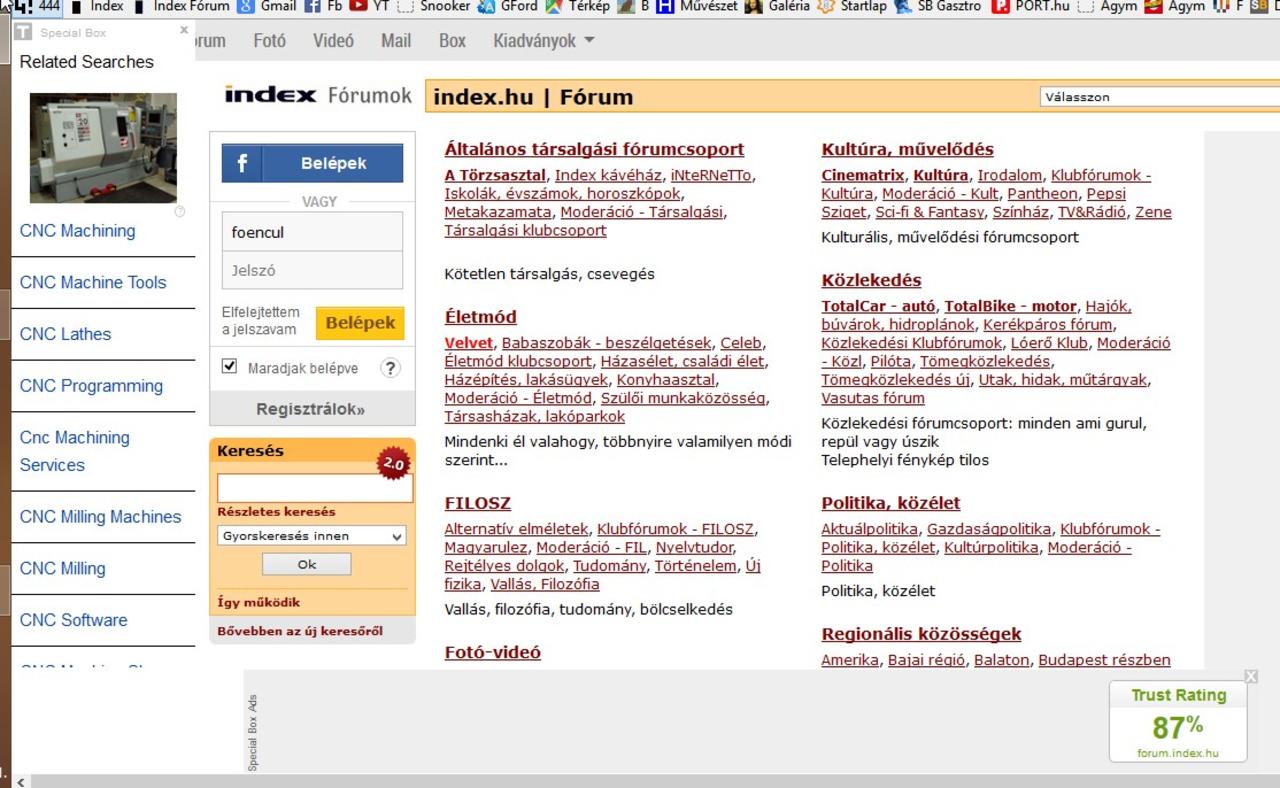The height and width of the screenshot is (788, 1280).
Task: Click the ad info icon under the CNC image
Action: 180,211
